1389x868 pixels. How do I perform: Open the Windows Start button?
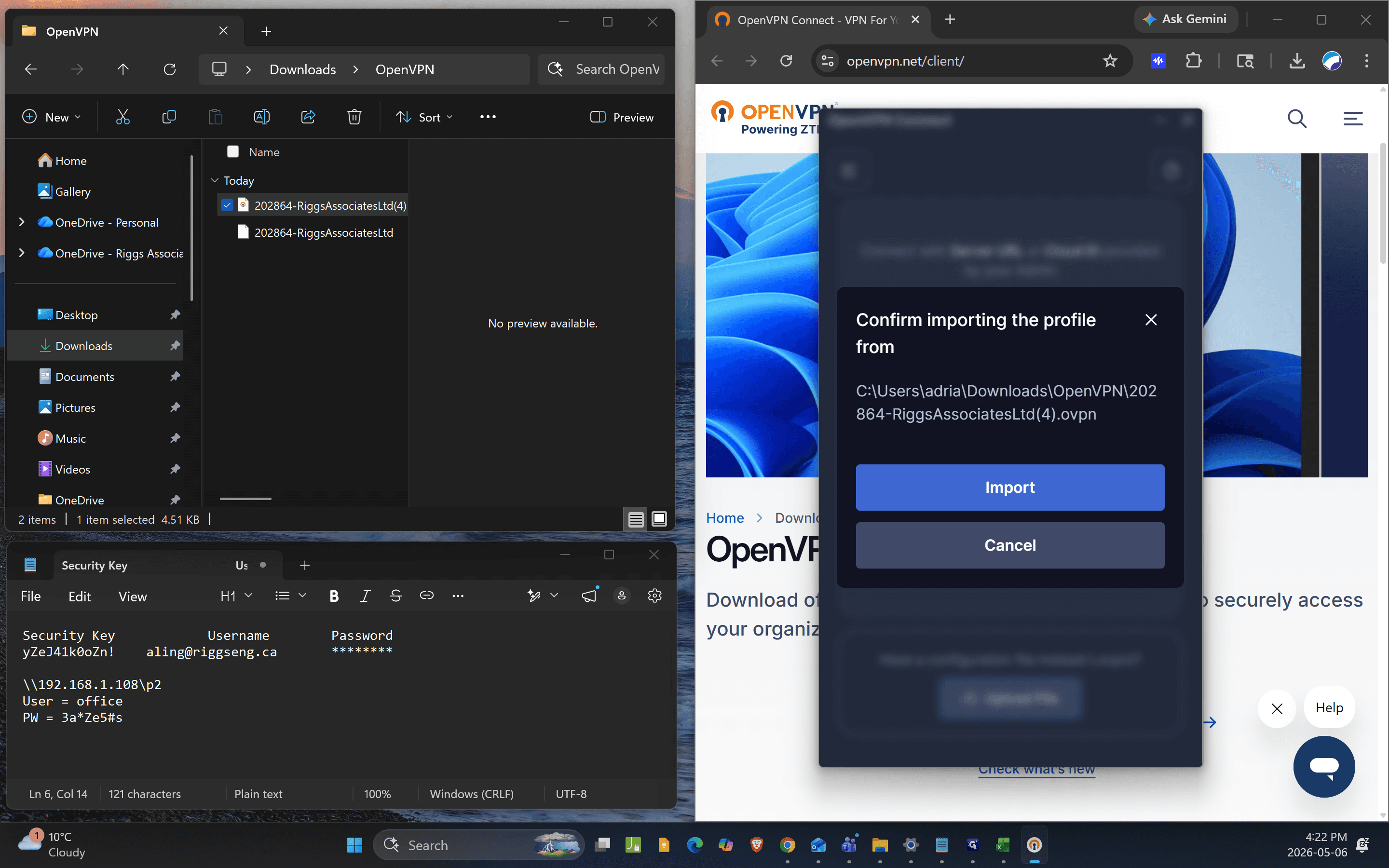point(354,845)
